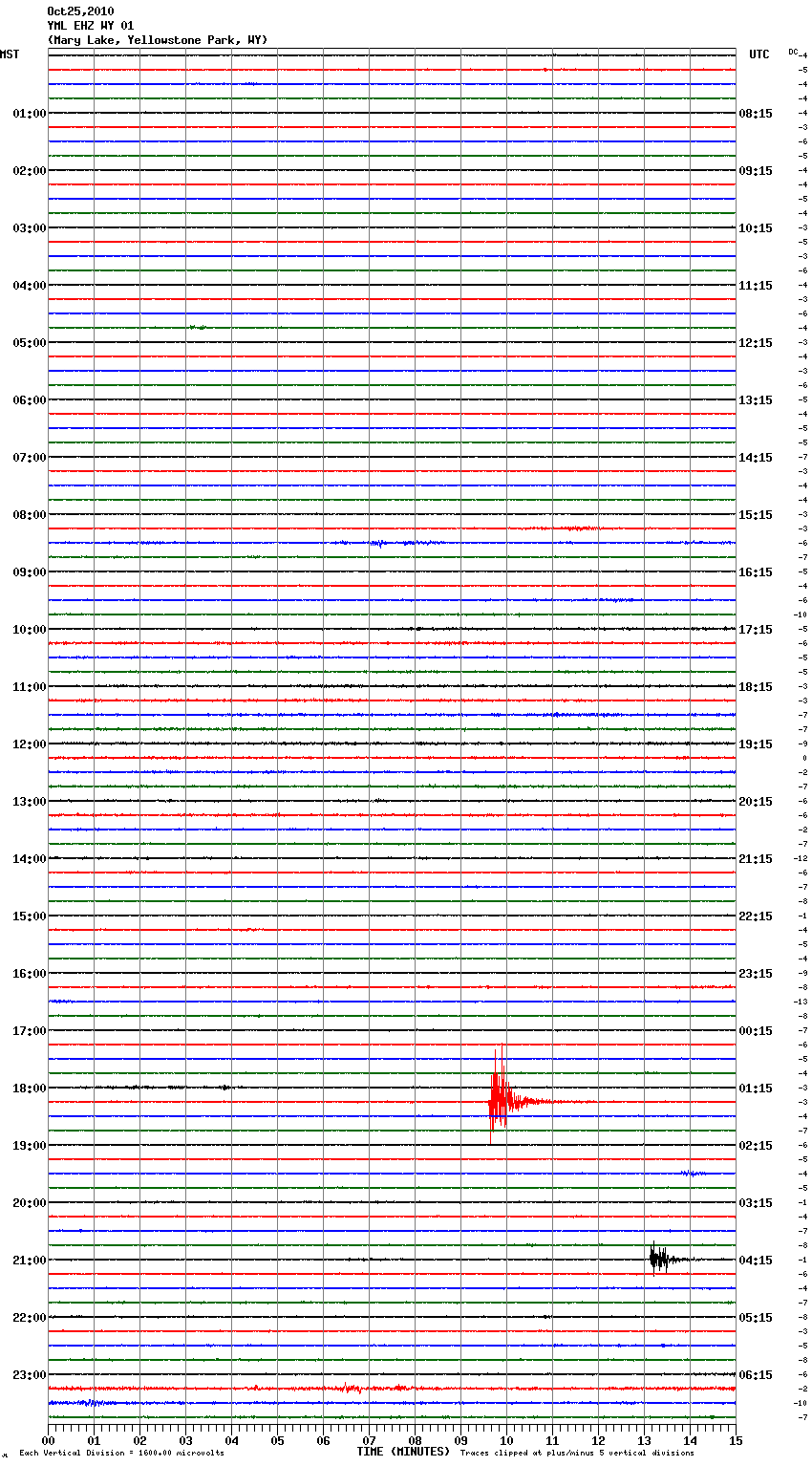
Task: Click the 08:15 UTC time label
Action: click(756, 114)
